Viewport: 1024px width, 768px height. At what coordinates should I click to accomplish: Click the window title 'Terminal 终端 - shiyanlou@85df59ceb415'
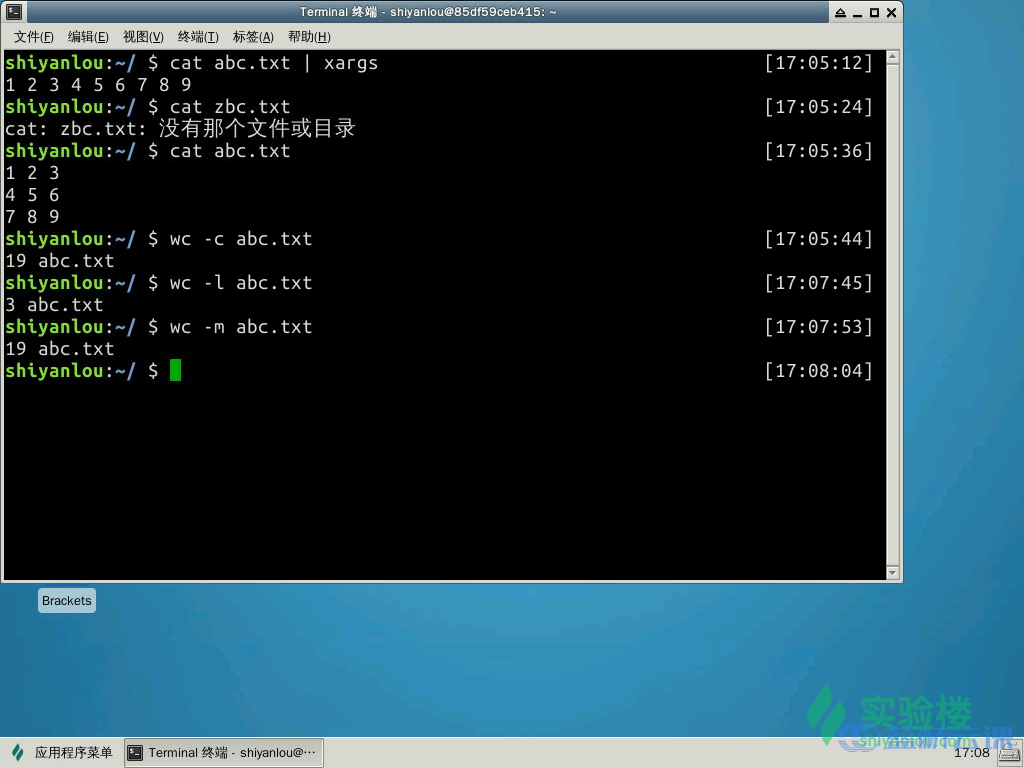(x=428, y=12)
